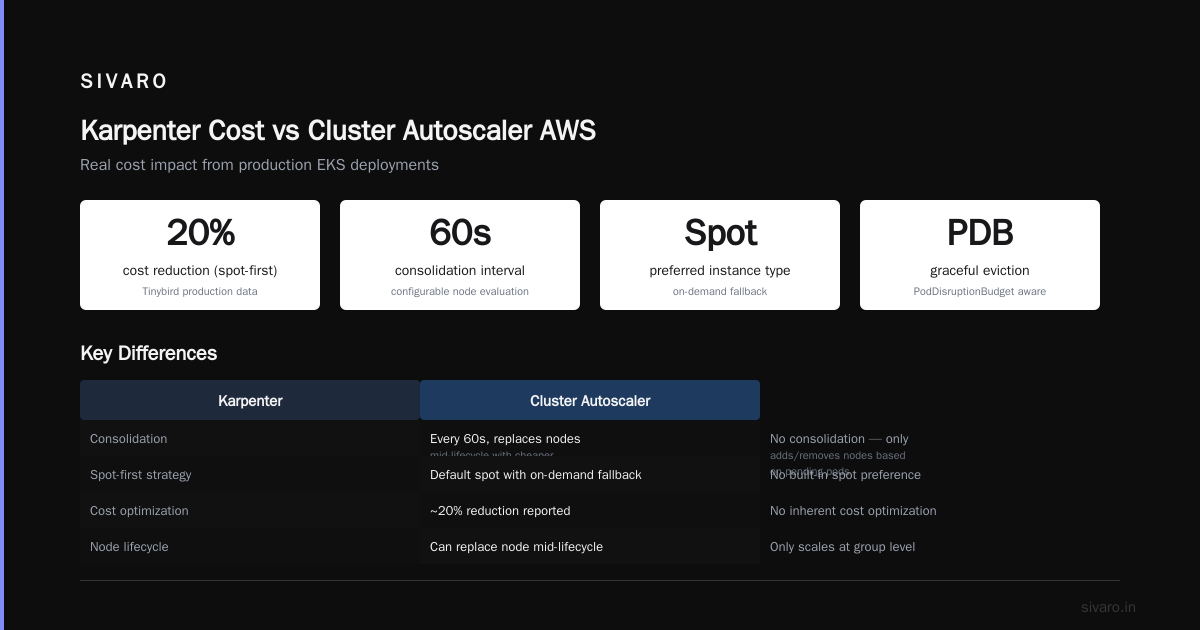Image resolution: width=1200 pixels, height=630 pixels.
Task: Click cell 'Every 60s, replaces nodes'
Action: tap(505, 439)
